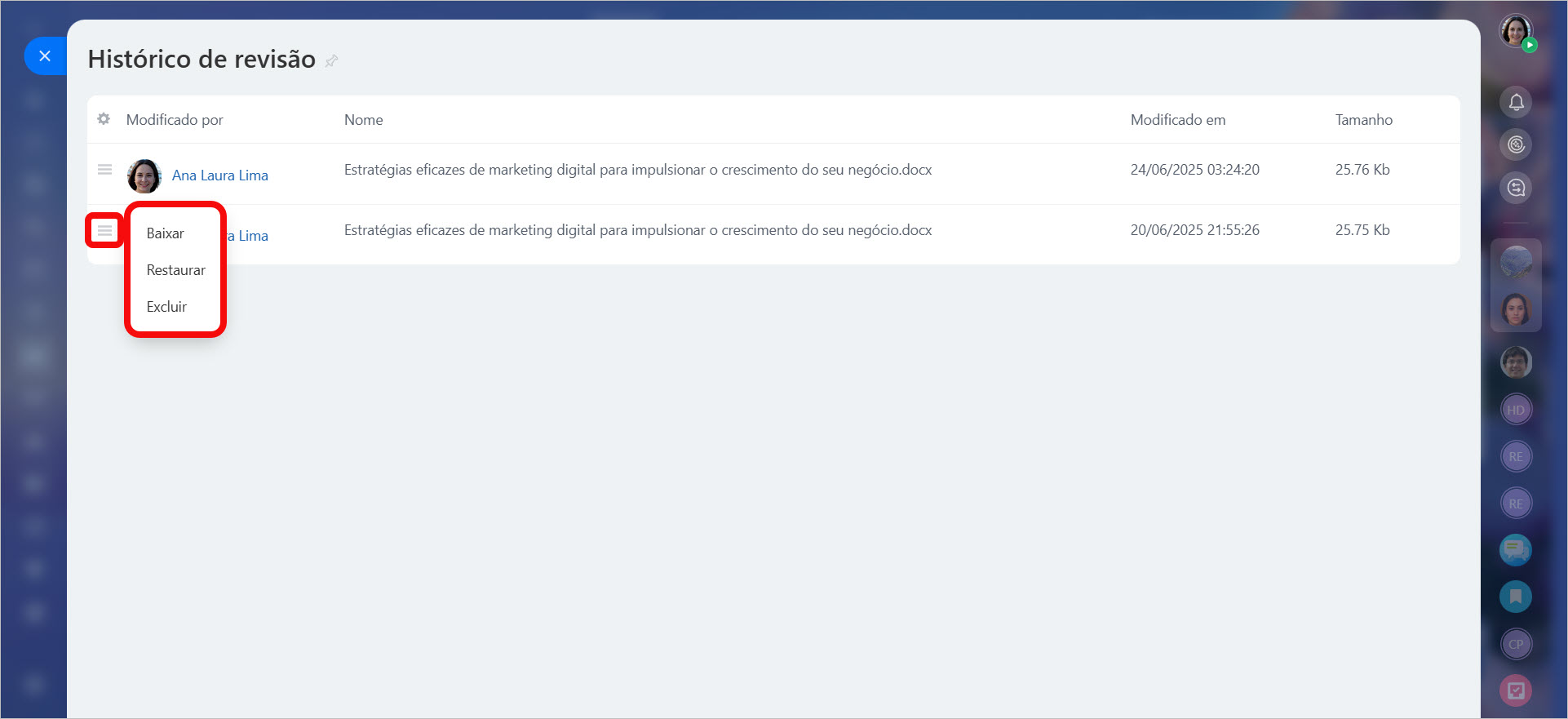Open my profile avatar at top right
1568x719 pixels.
point(1516,31)
